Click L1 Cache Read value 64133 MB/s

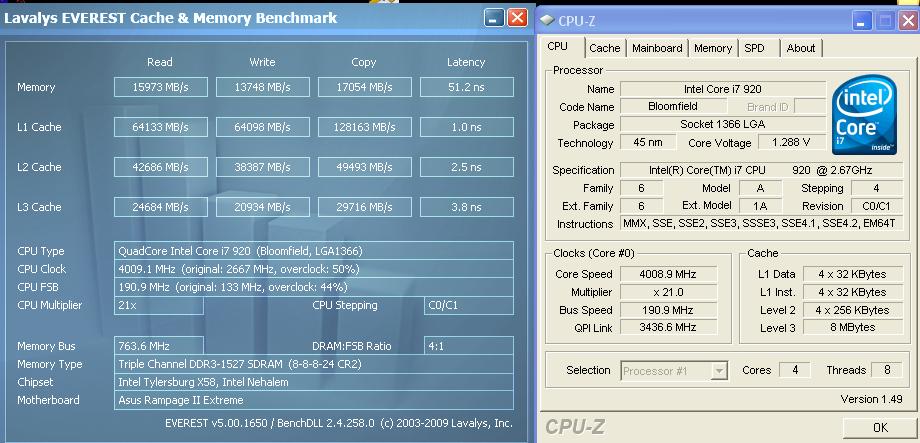[x=161, y=127]
